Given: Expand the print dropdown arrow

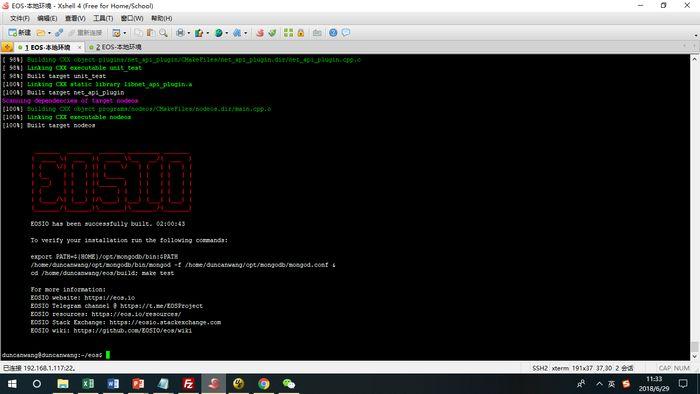Looking at the screenshot, I should (x=188, y=33).
